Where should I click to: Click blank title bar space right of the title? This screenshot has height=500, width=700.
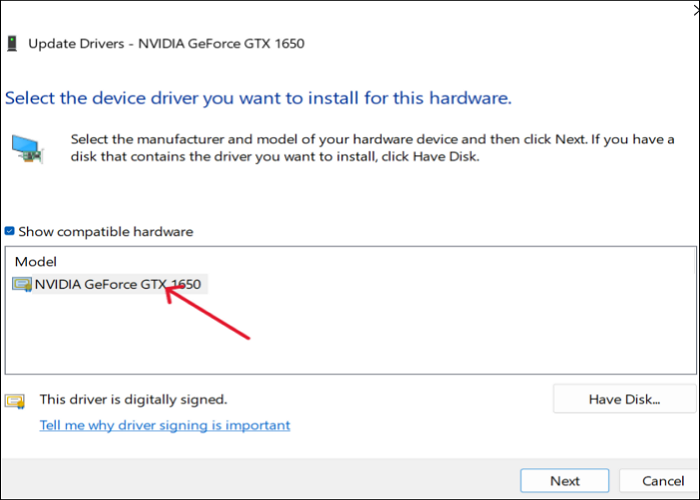500,44
